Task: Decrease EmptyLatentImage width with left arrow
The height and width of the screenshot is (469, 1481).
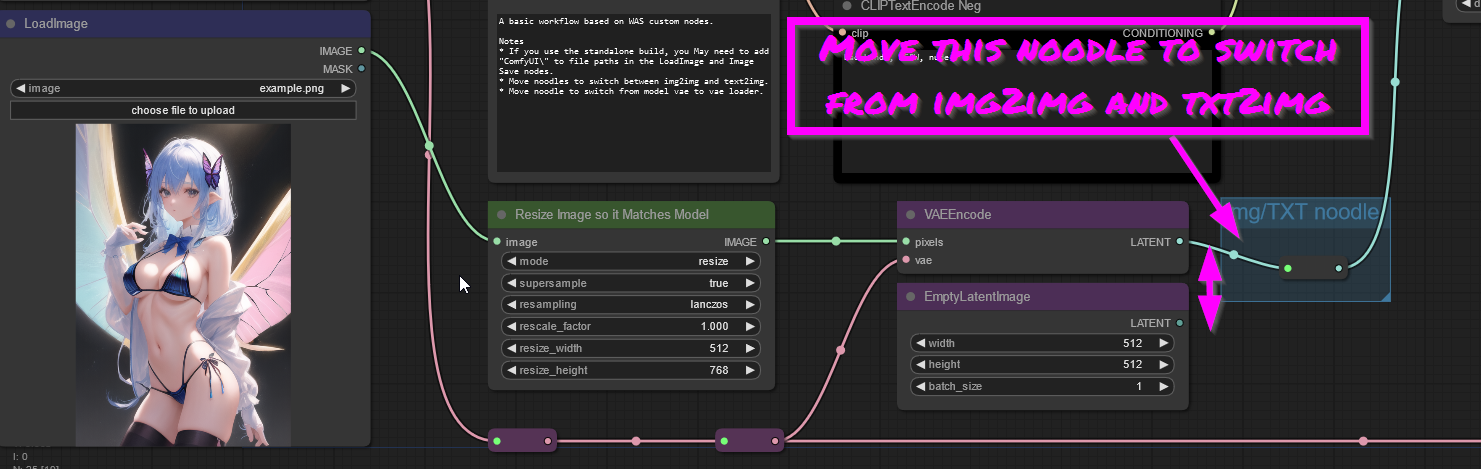Action: point(921,343)
